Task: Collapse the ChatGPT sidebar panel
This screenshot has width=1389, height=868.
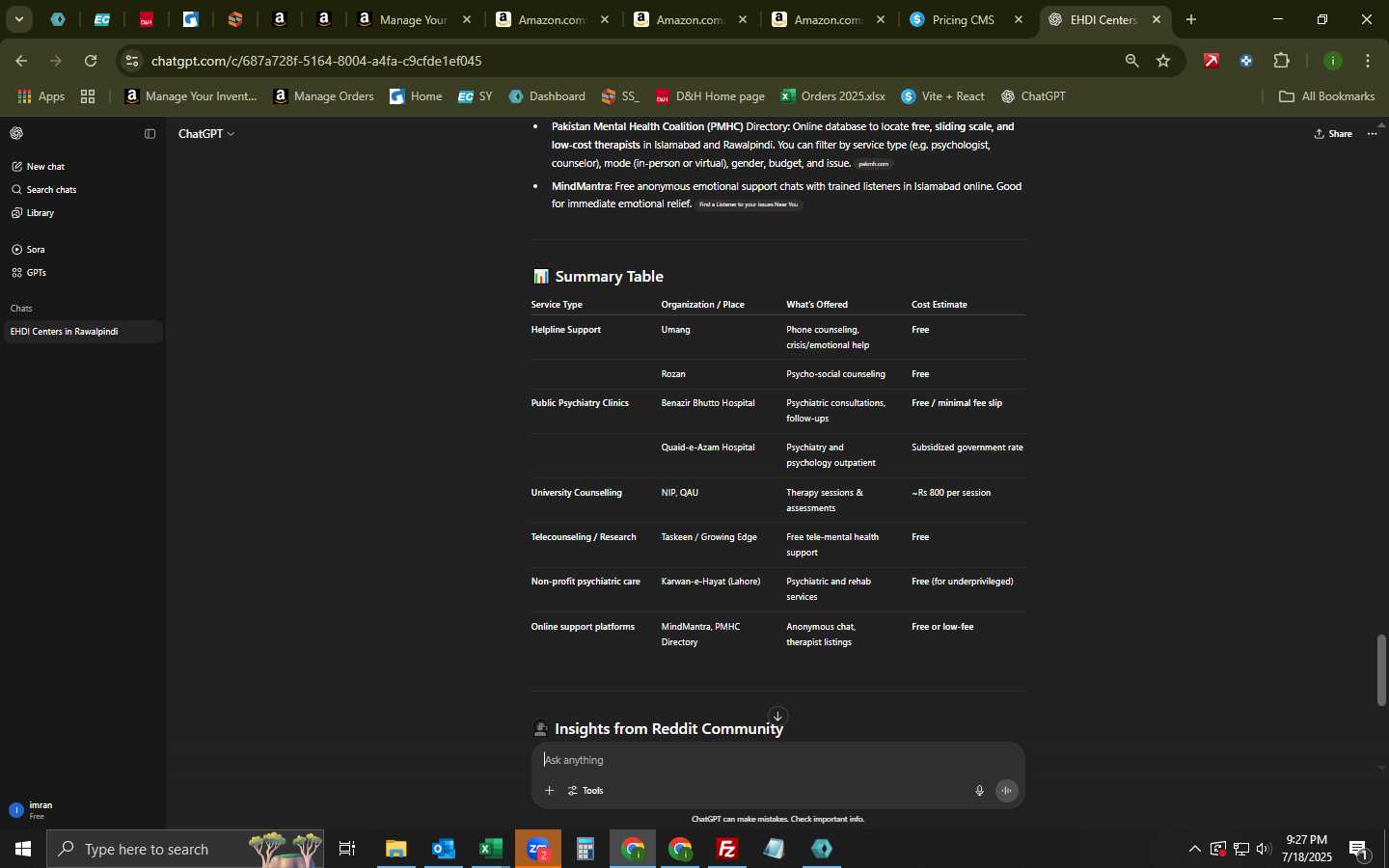Action: click(150, 134)
